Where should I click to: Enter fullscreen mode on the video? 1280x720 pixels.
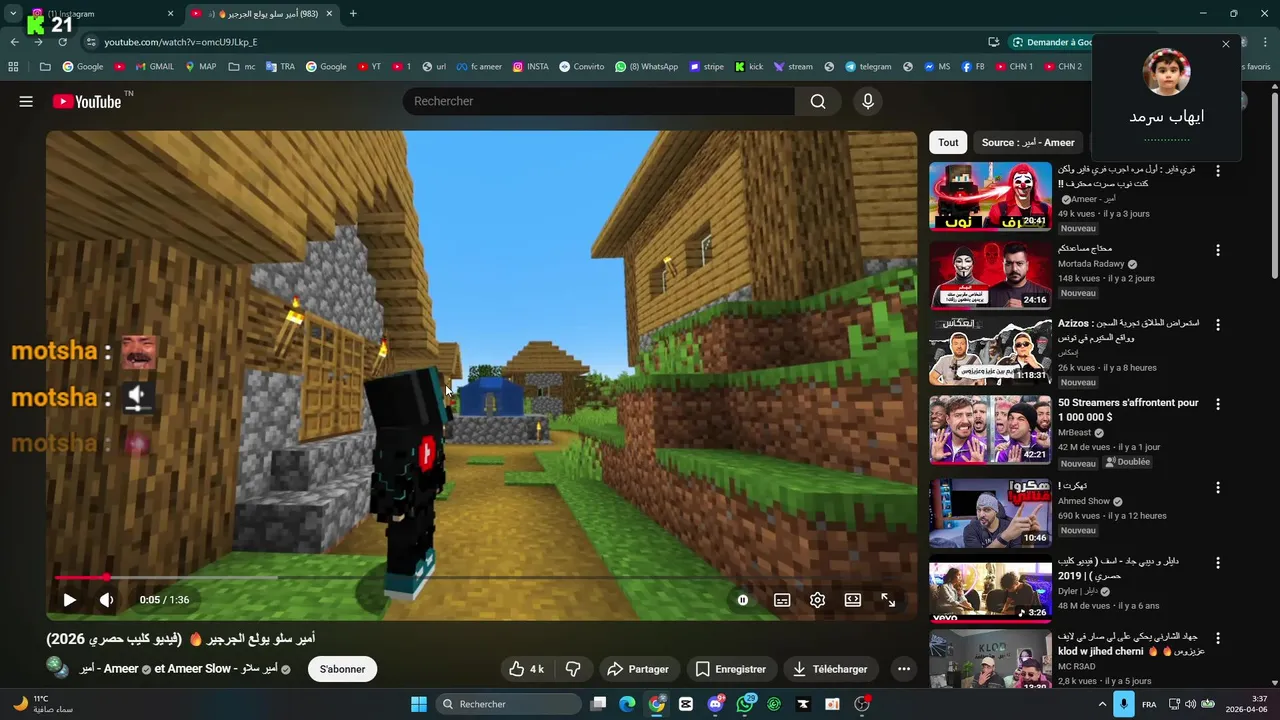point(888,600)
